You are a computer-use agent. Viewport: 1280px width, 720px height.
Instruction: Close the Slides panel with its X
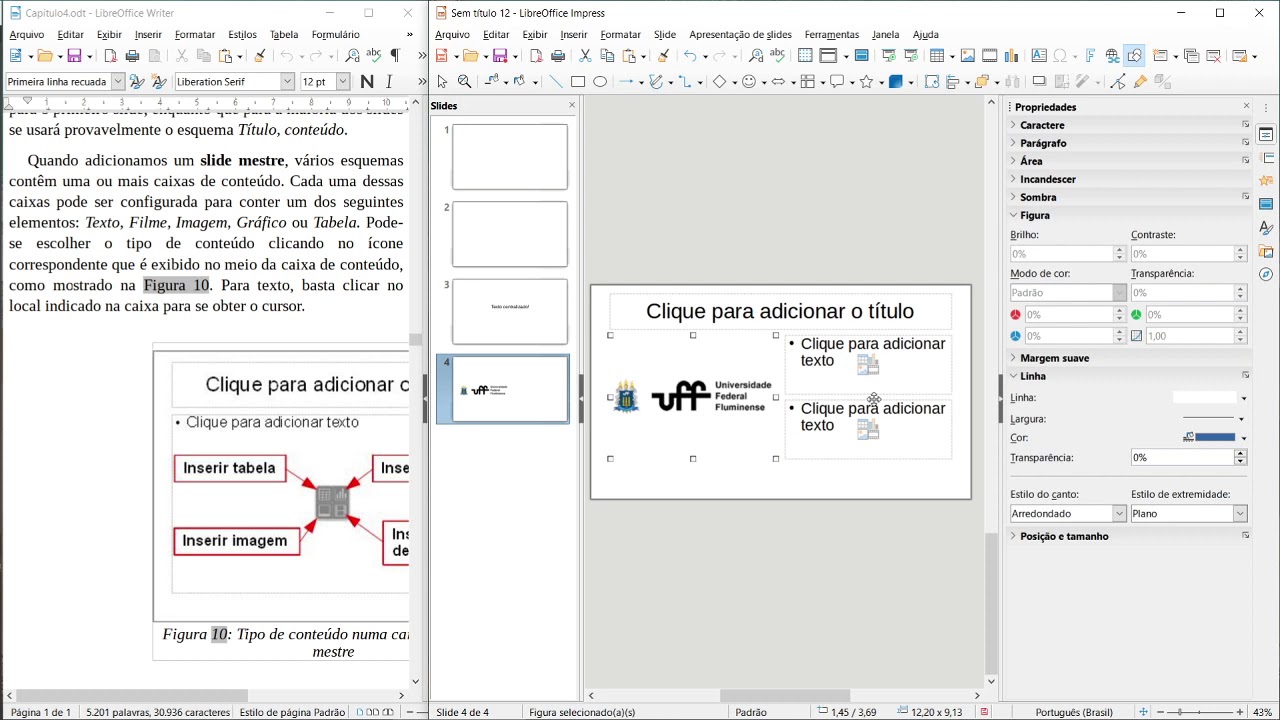pyautogui.click(x=572, y=105)
